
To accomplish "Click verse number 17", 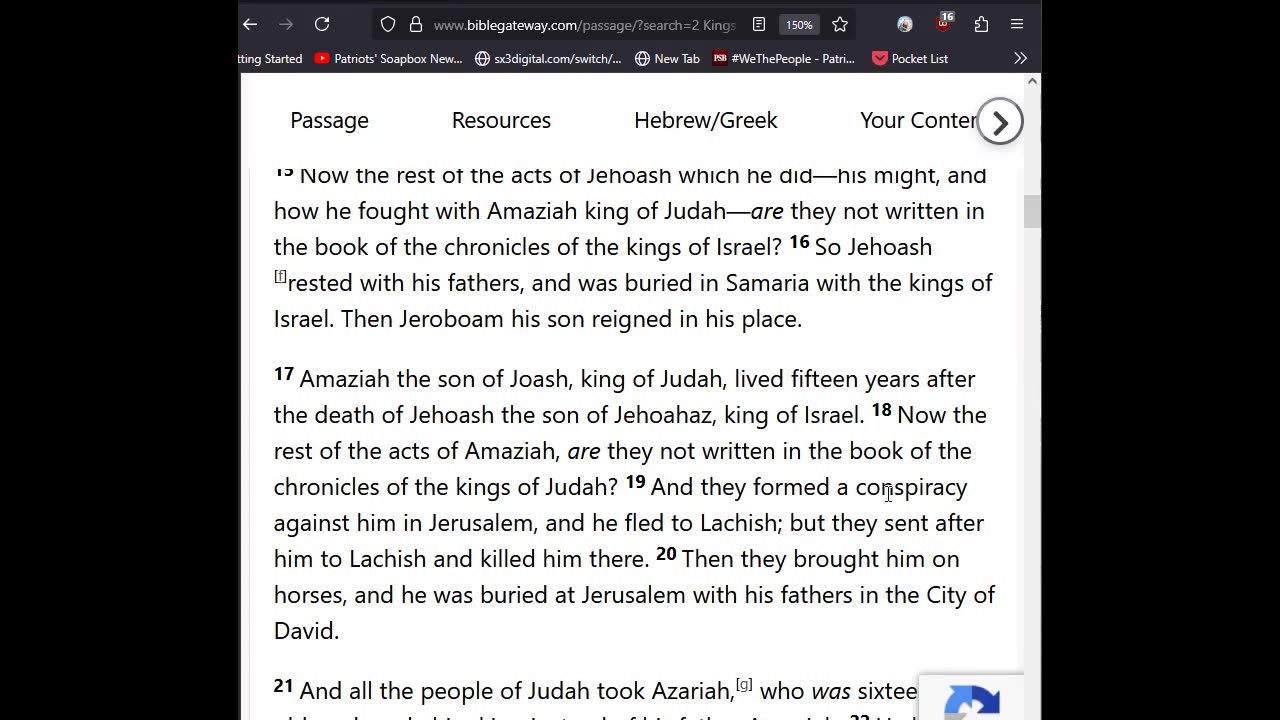I will click(x=284, y=373).
